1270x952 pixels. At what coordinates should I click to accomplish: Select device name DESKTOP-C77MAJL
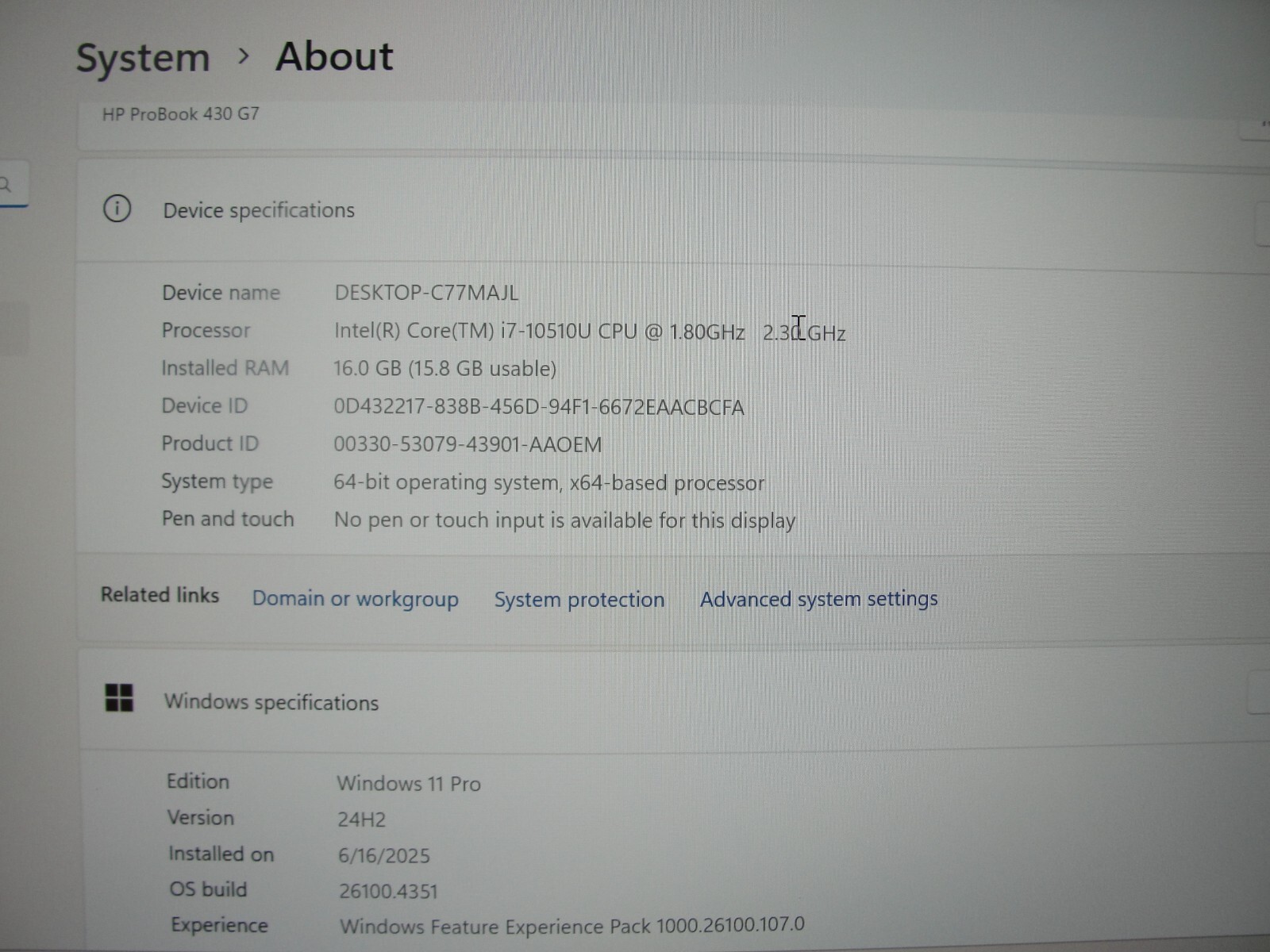pyautogui.click(x=426, y=293)
